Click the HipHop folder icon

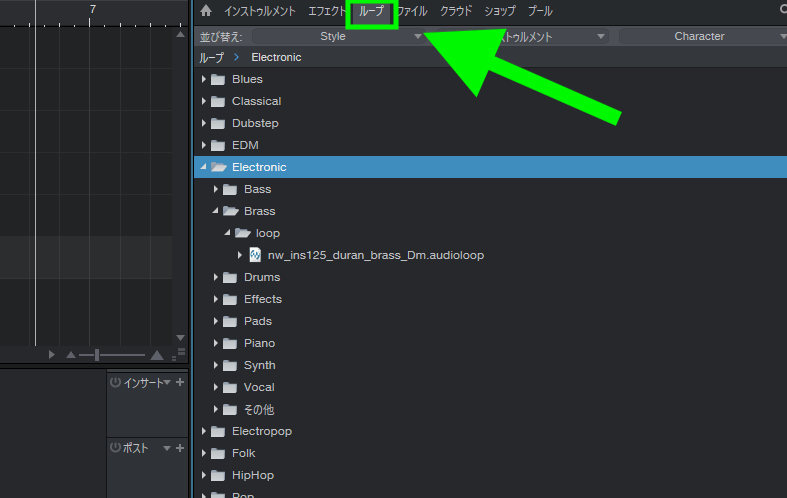[218, 476]
